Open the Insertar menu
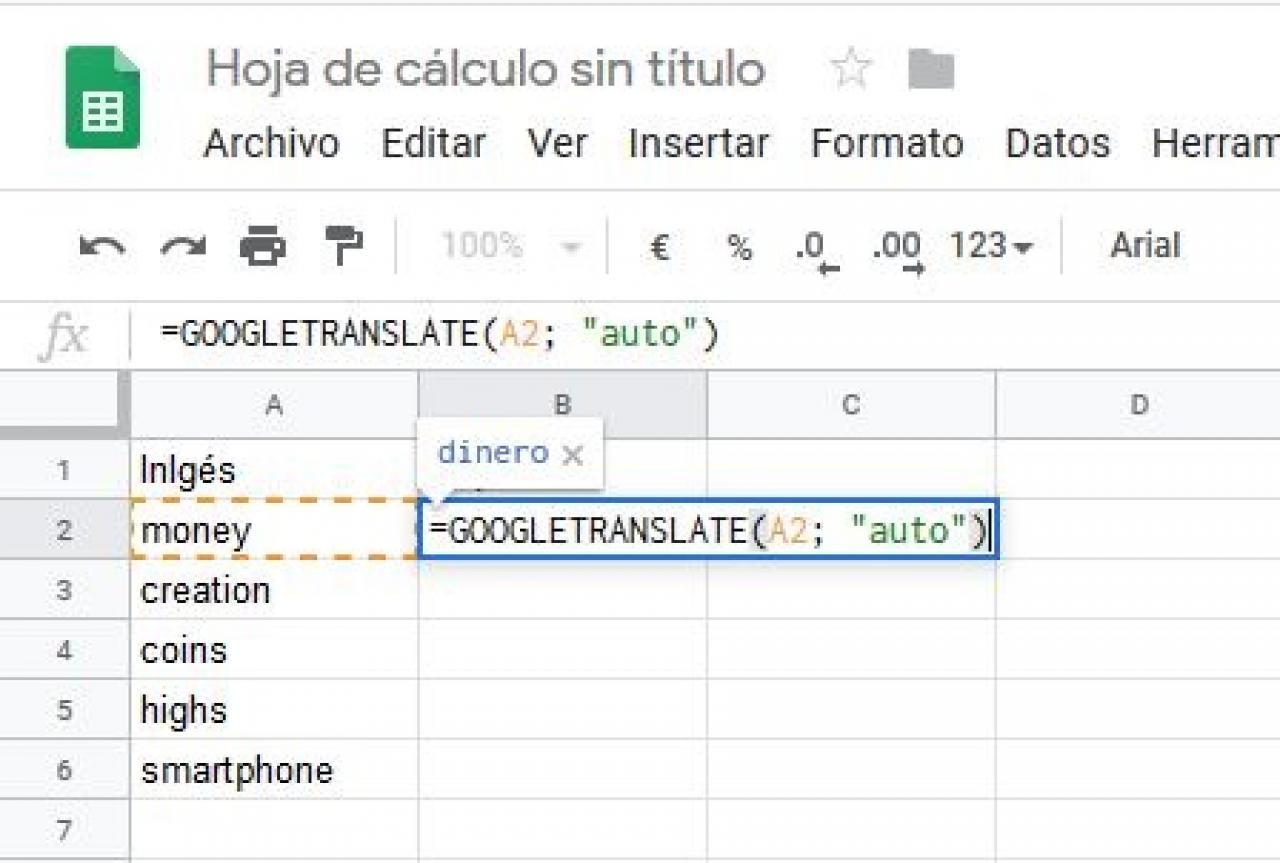This screenshot has height=863, width=1280. point(698,143)
